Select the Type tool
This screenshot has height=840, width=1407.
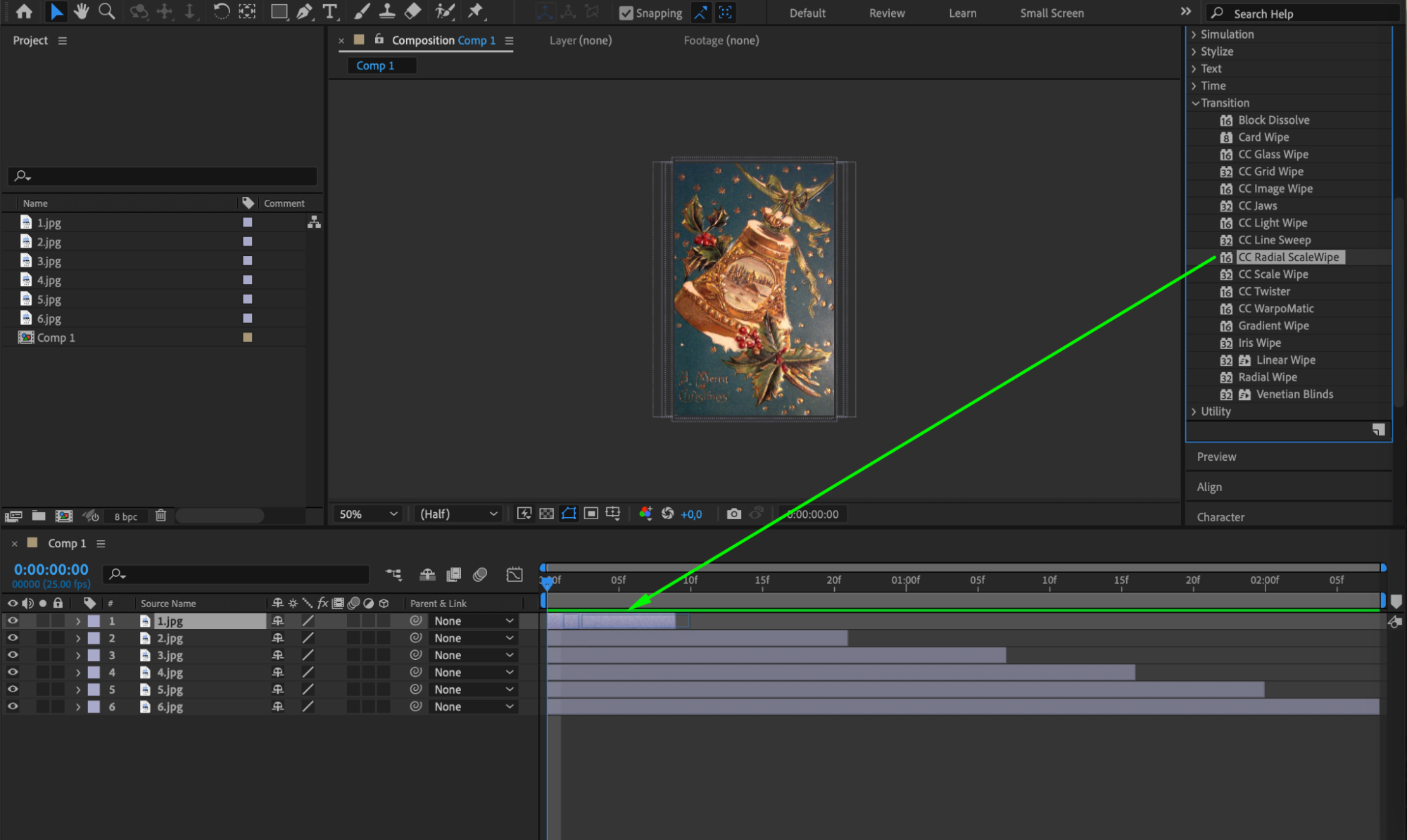click(x=329, y=11)
